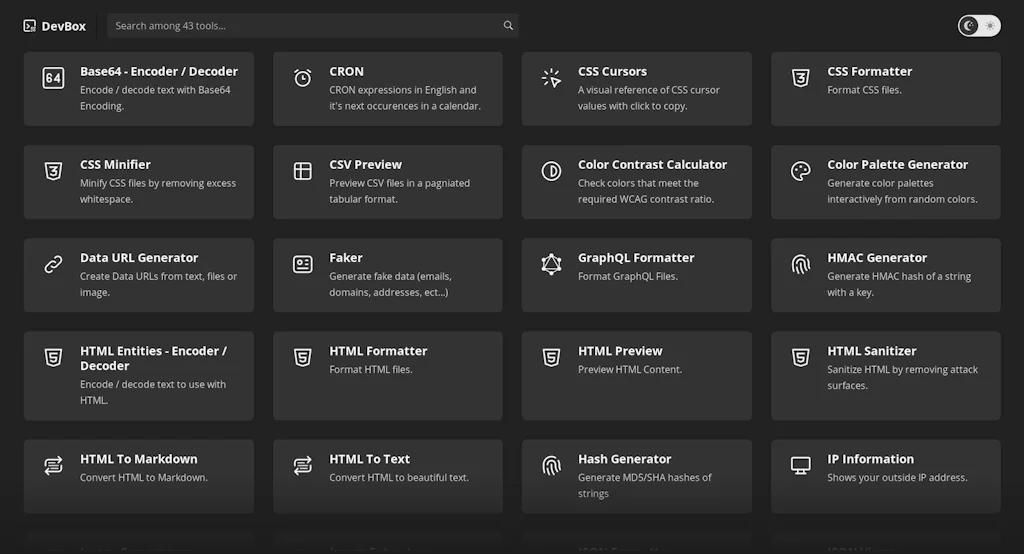
Task: Click the Color Contrast Calculator half-circle icon
Action: point(551,171)
